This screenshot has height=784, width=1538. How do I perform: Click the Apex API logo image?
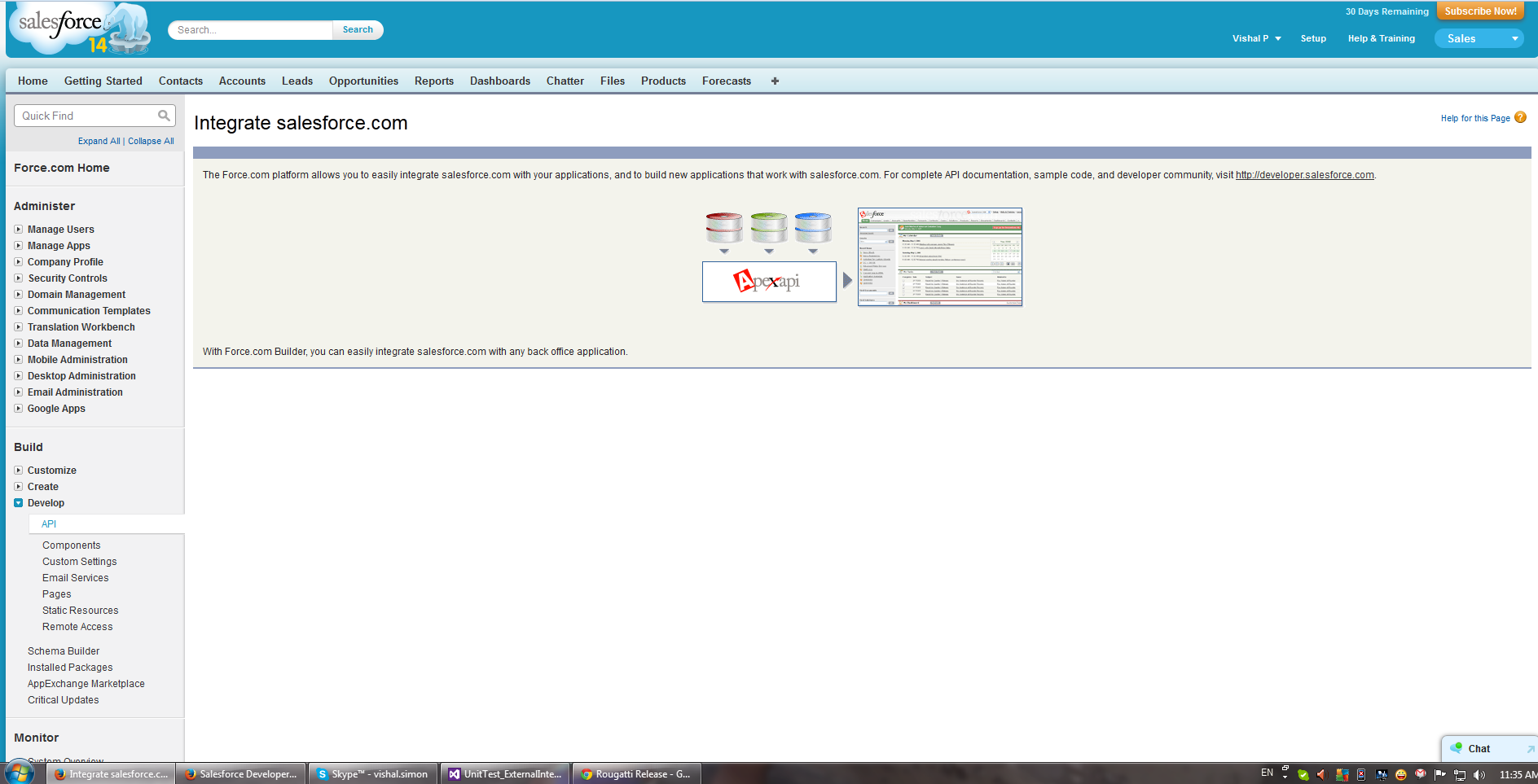point(769,282)
